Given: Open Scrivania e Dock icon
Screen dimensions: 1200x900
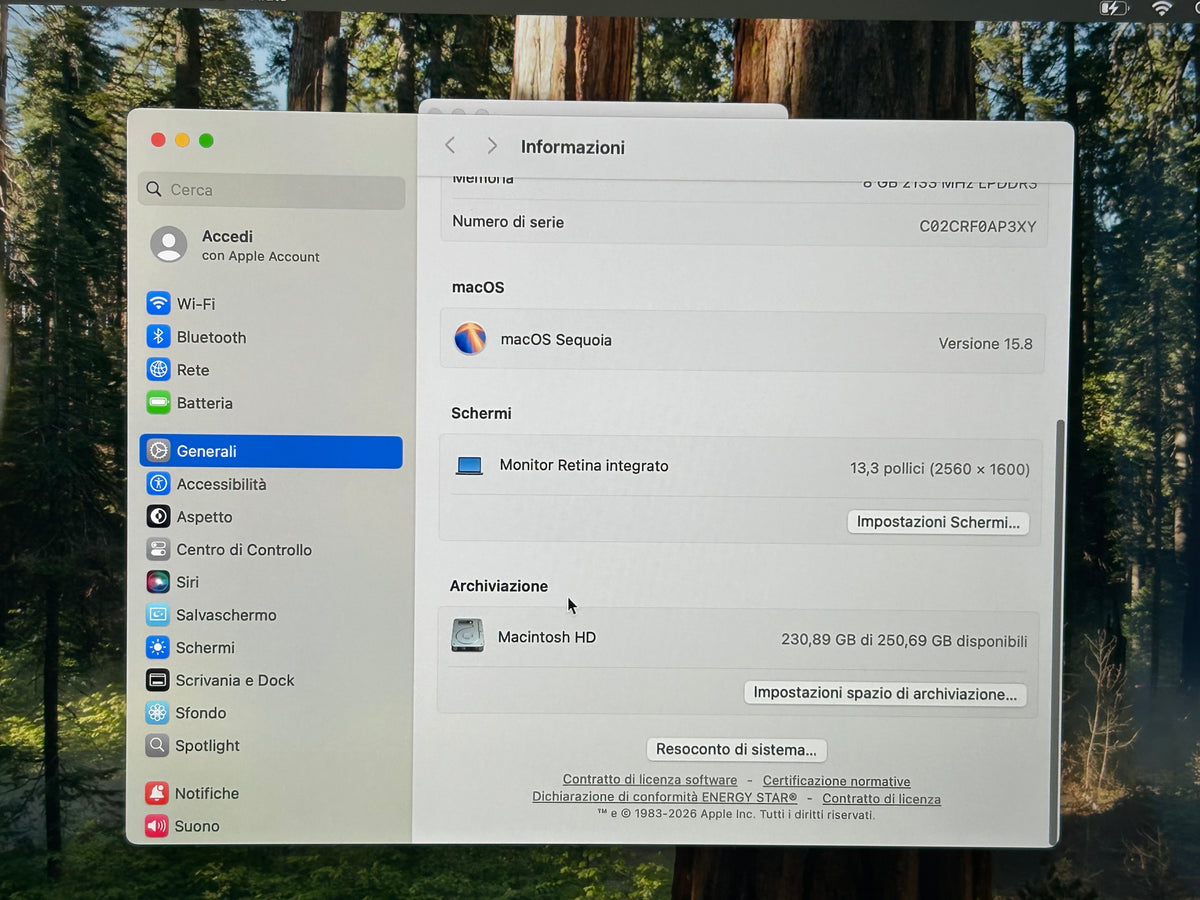Looking at the screenshot, I should click(x=158, y=680).
